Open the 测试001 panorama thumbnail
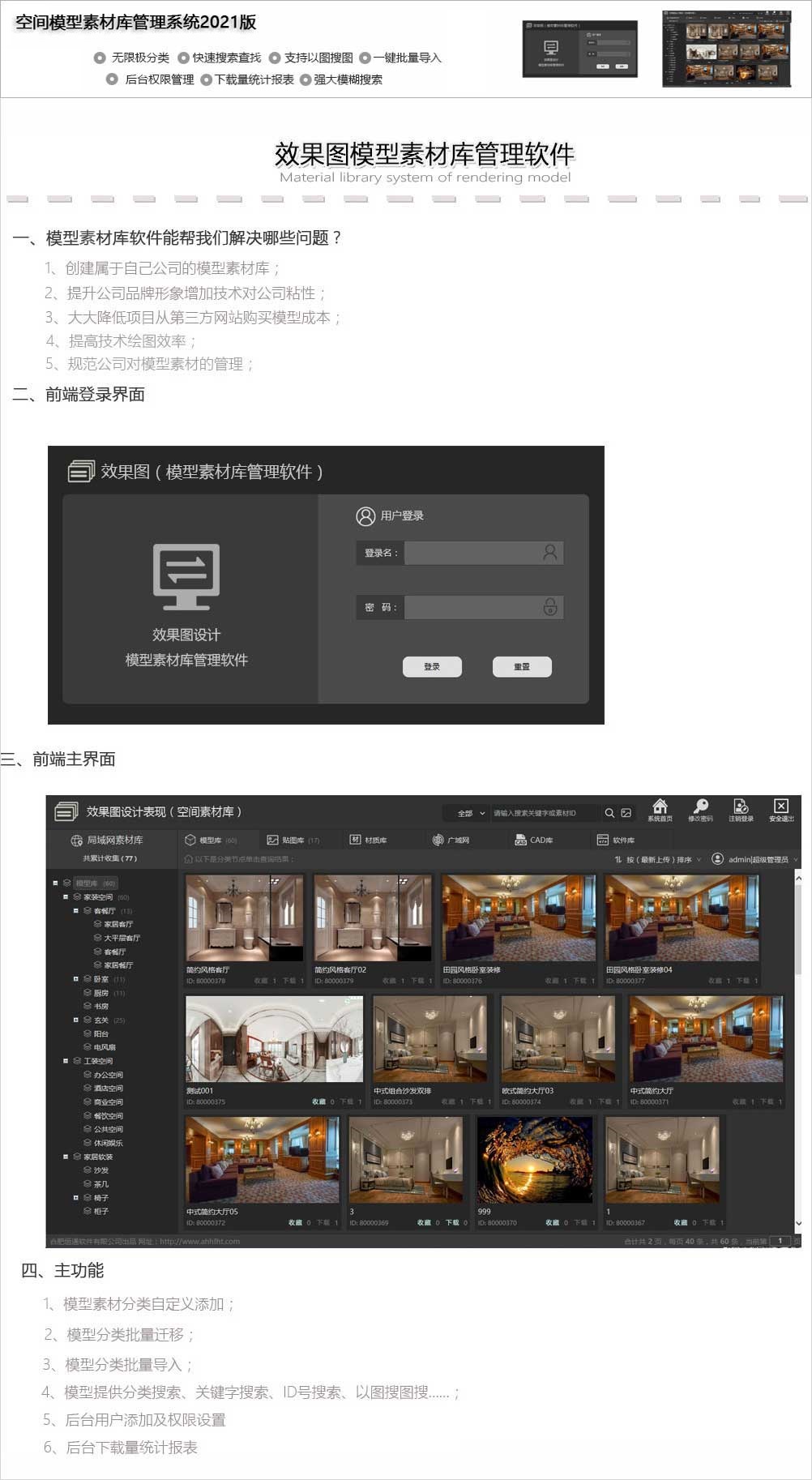Screen dimensions: 812x1480 (x=274, y=1040)
